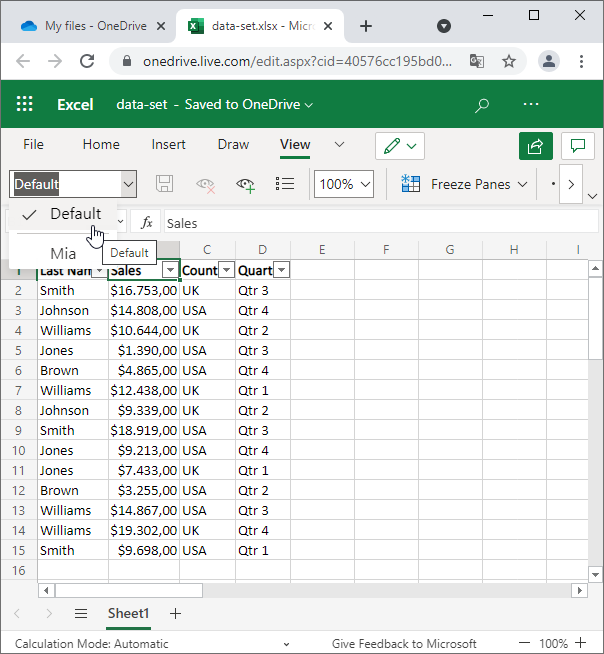The image size is (604, 654).
Task: Click the new sheet view eye icon
Action: coord(245,184)
